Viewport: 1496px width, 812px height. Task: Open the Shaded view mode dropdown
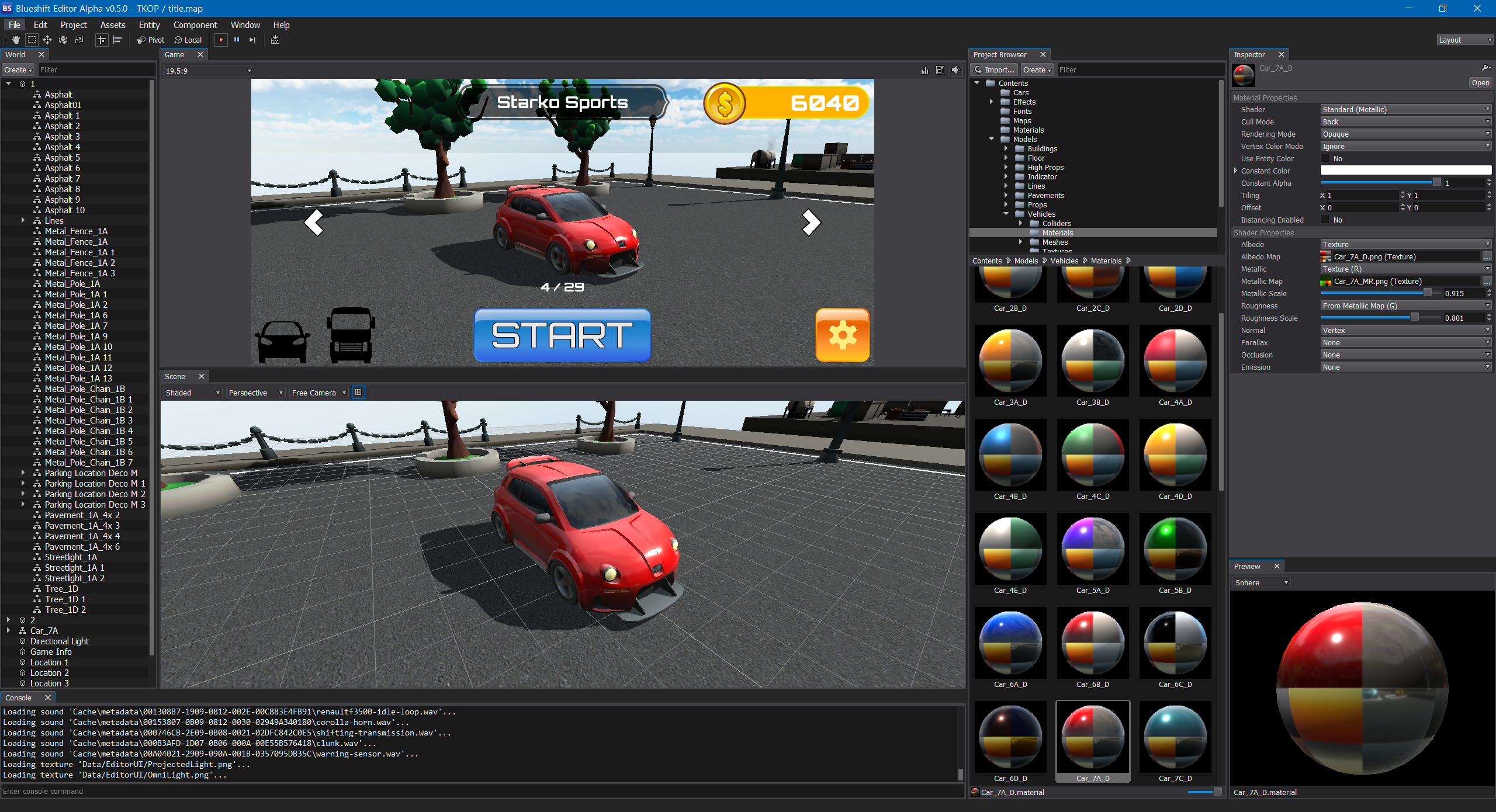[192, 393]
